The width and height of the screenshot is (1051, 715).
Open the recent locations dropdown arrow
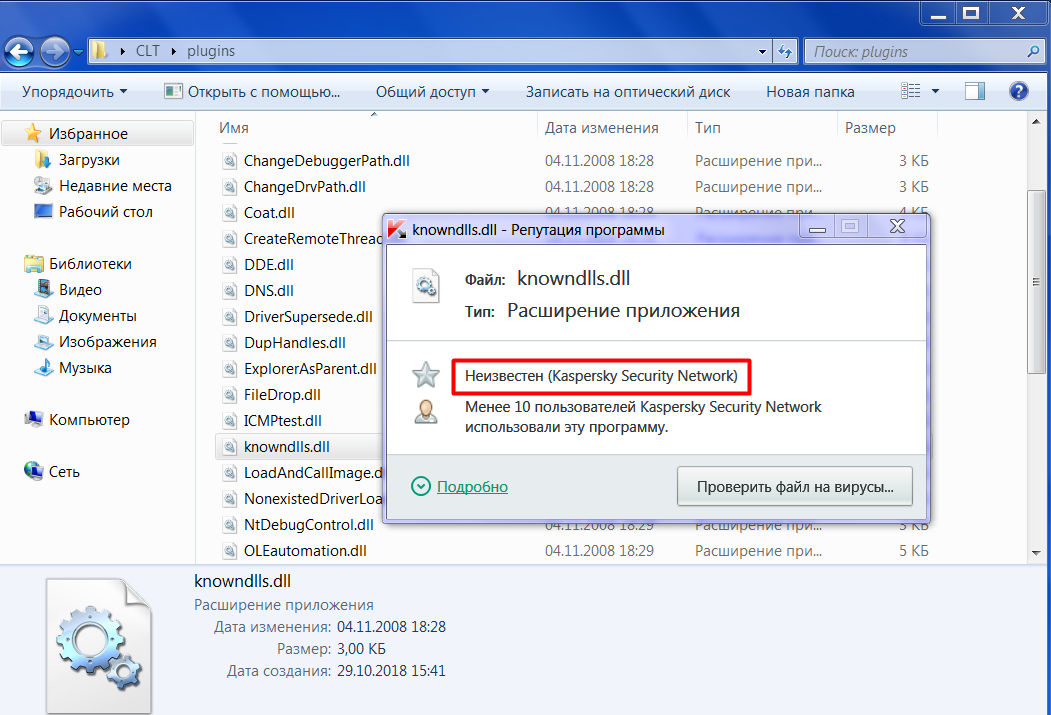(78, 52)
